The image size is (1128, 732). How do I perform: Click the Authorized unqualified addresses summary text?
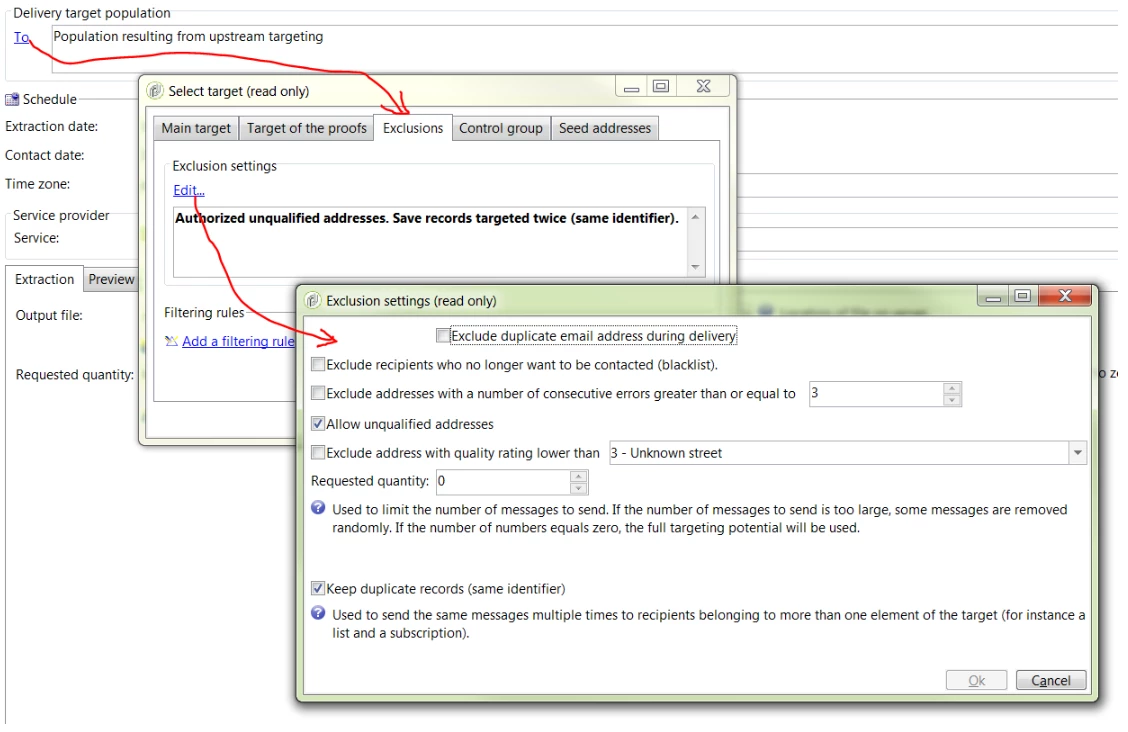click(x=427, y=218)
